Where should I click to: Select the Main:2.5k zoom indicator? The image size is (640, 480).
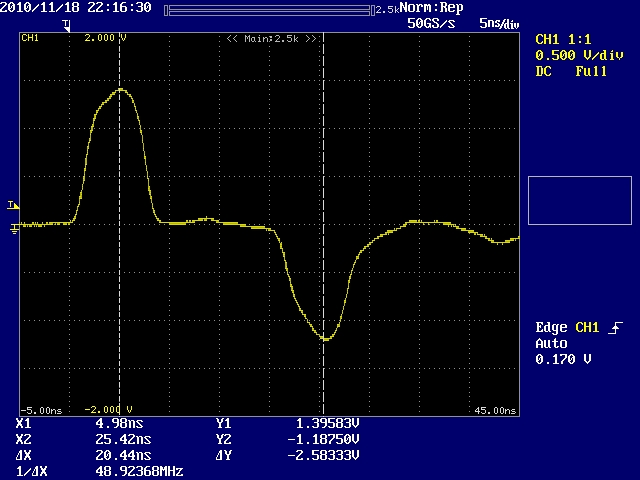tap(271, 38)
